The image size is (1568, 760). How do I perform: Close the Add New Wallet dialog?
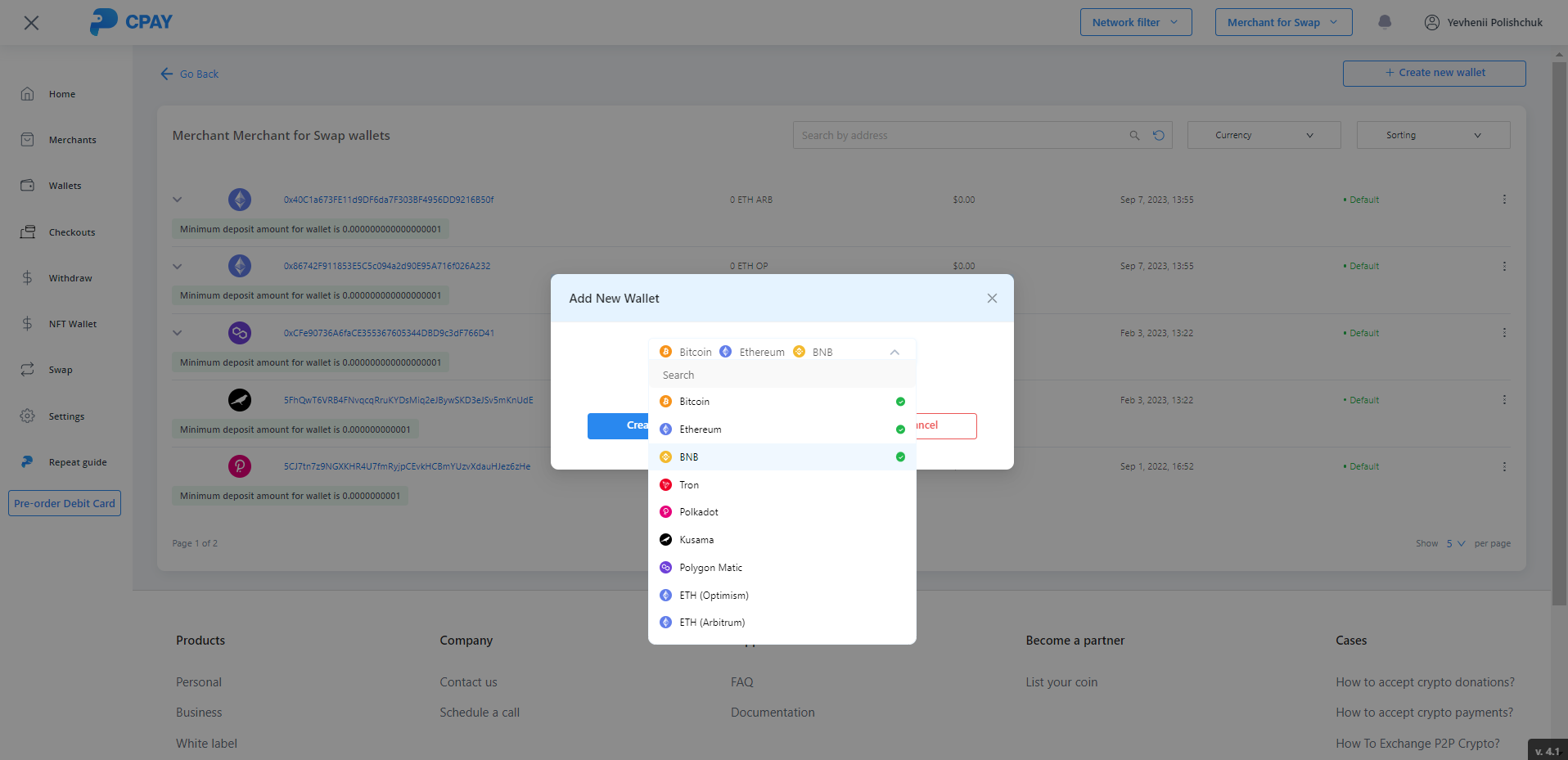click(992, 299)
